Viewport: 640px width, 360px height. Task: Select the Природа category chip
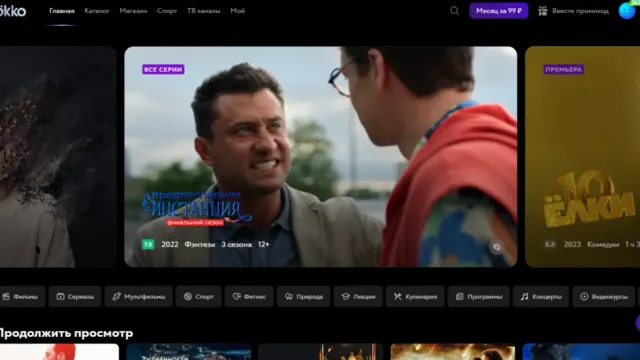[304, 297]
